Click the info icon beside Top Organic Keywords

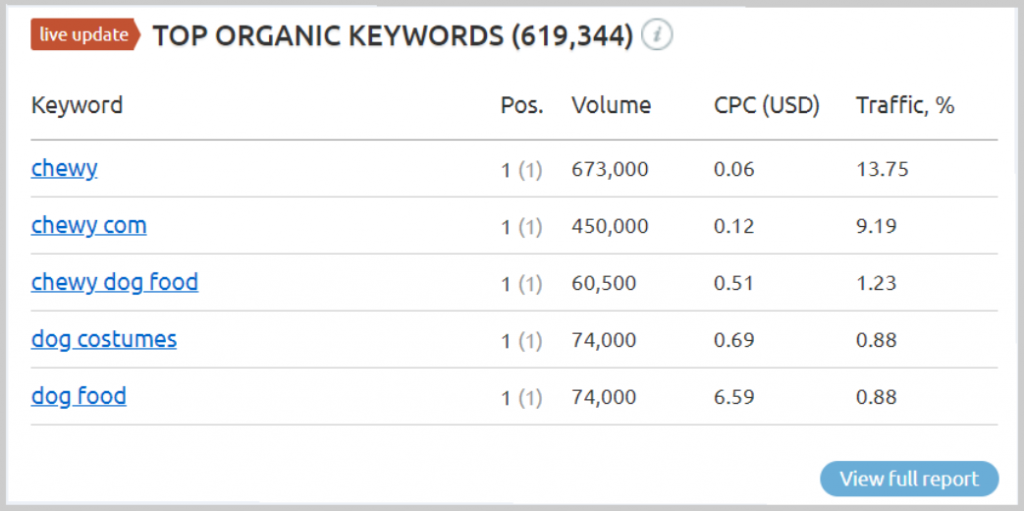tap(656, 37)
